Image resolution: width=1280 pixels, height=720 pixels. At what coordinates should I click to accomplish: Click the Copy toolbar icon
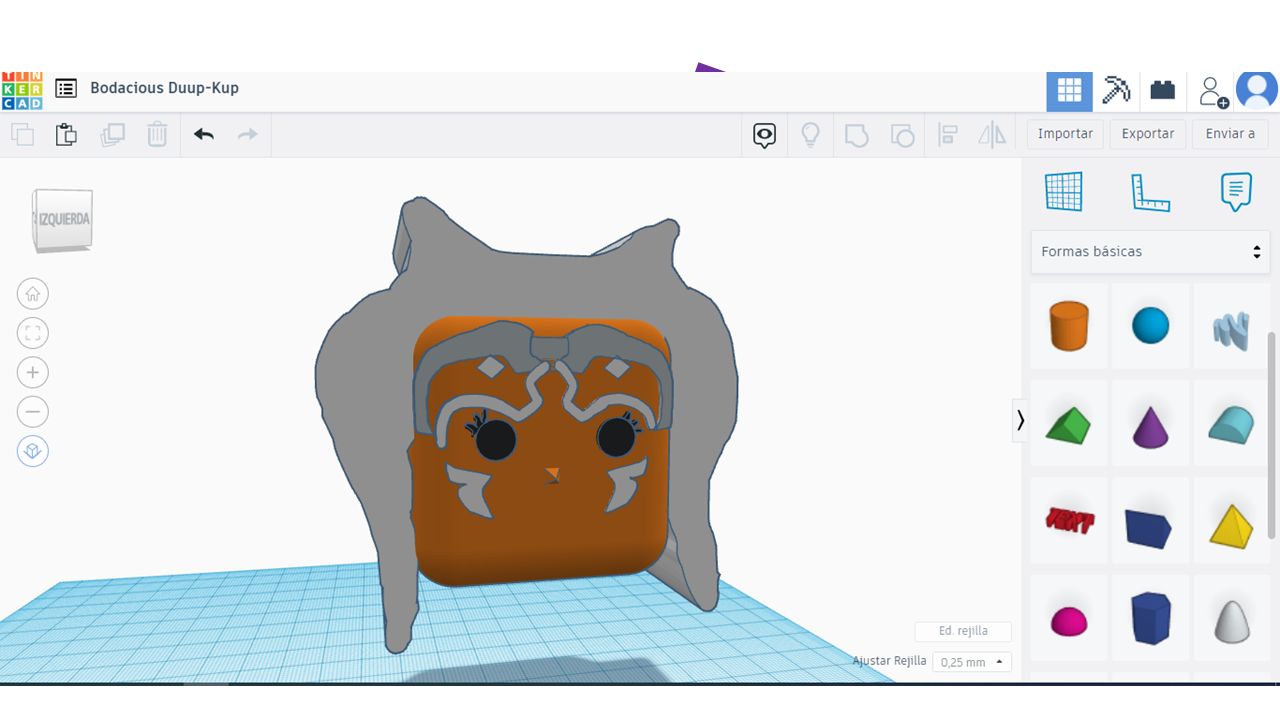[x=22, y=134]
